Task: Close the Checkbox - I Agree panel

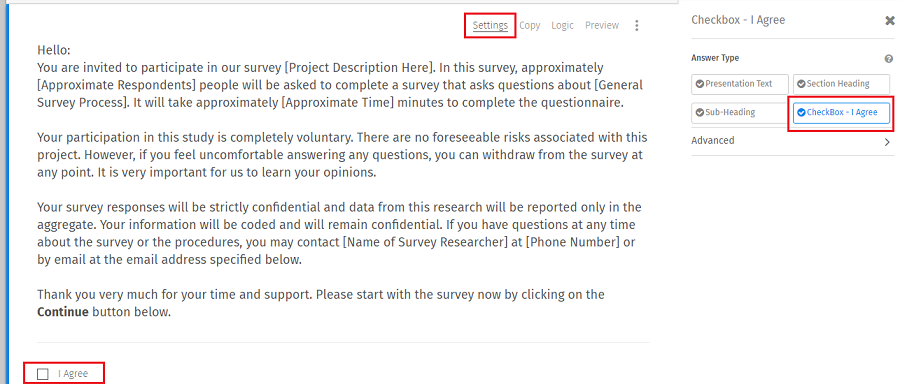Action: (x=890, y=21)
